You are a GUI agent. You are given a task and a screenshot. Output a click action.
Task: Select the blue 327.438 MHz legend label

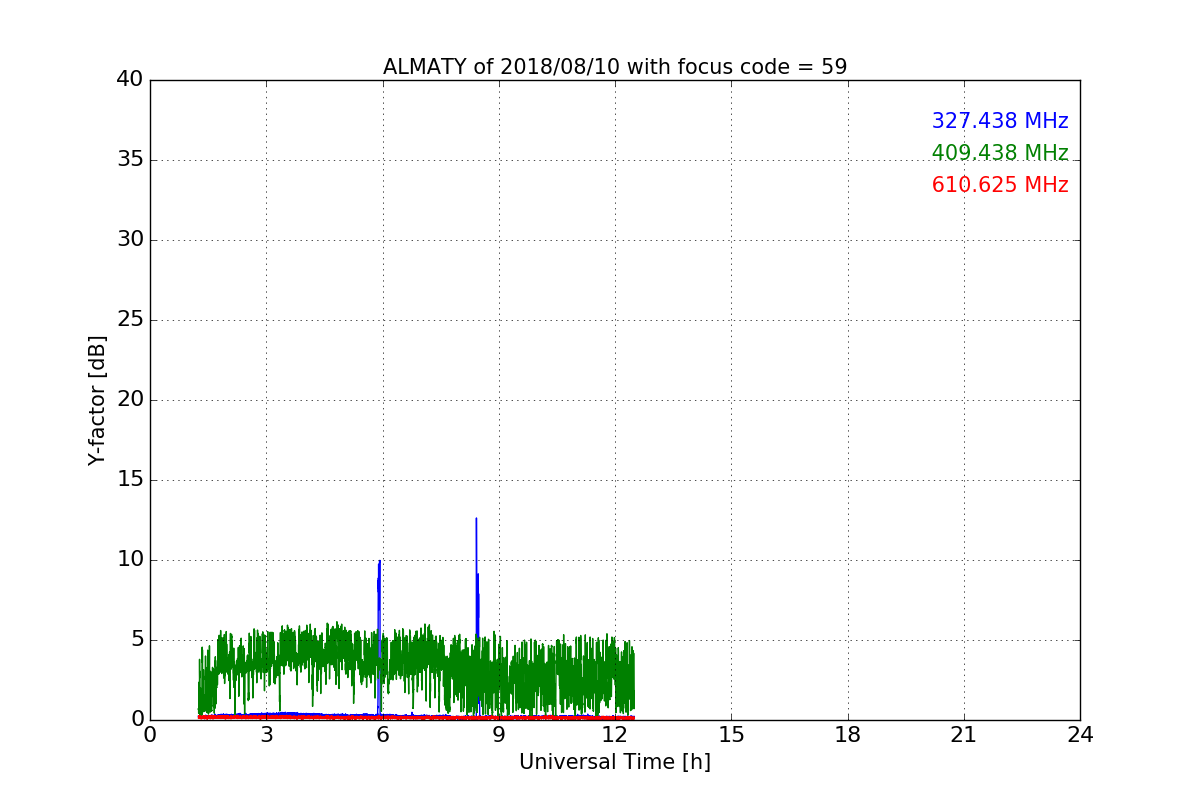coord(1000,121)
